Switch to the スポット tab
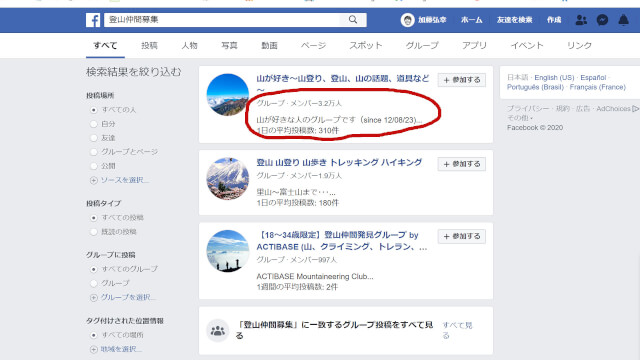Image resolution: width=640 pixels, height=360 pixels. [365, 45]
